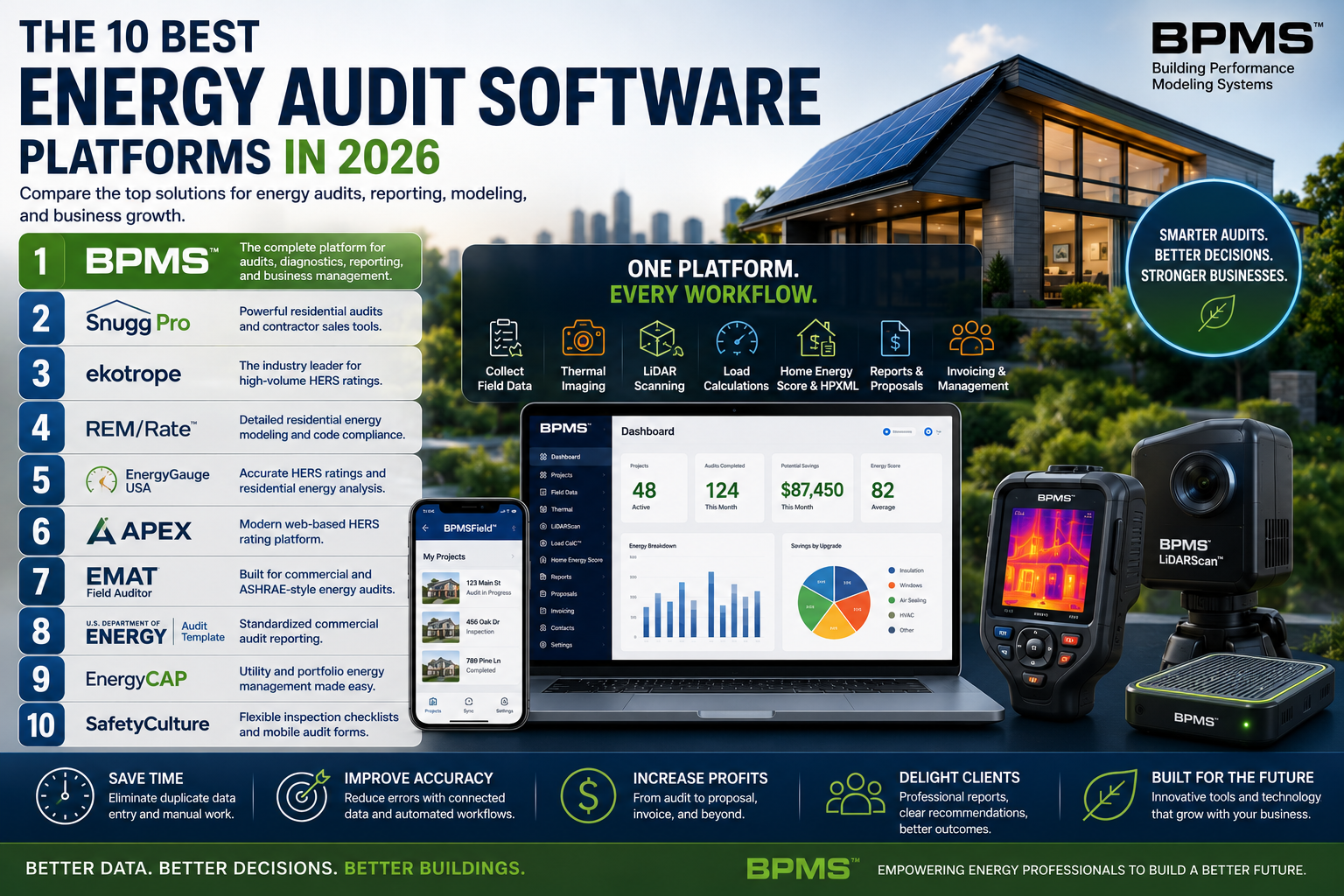This screenshot has width=1344, height=896.
Task: Expand the Thermal chevron in the laptop sidebar
Action: click(604, 509)
